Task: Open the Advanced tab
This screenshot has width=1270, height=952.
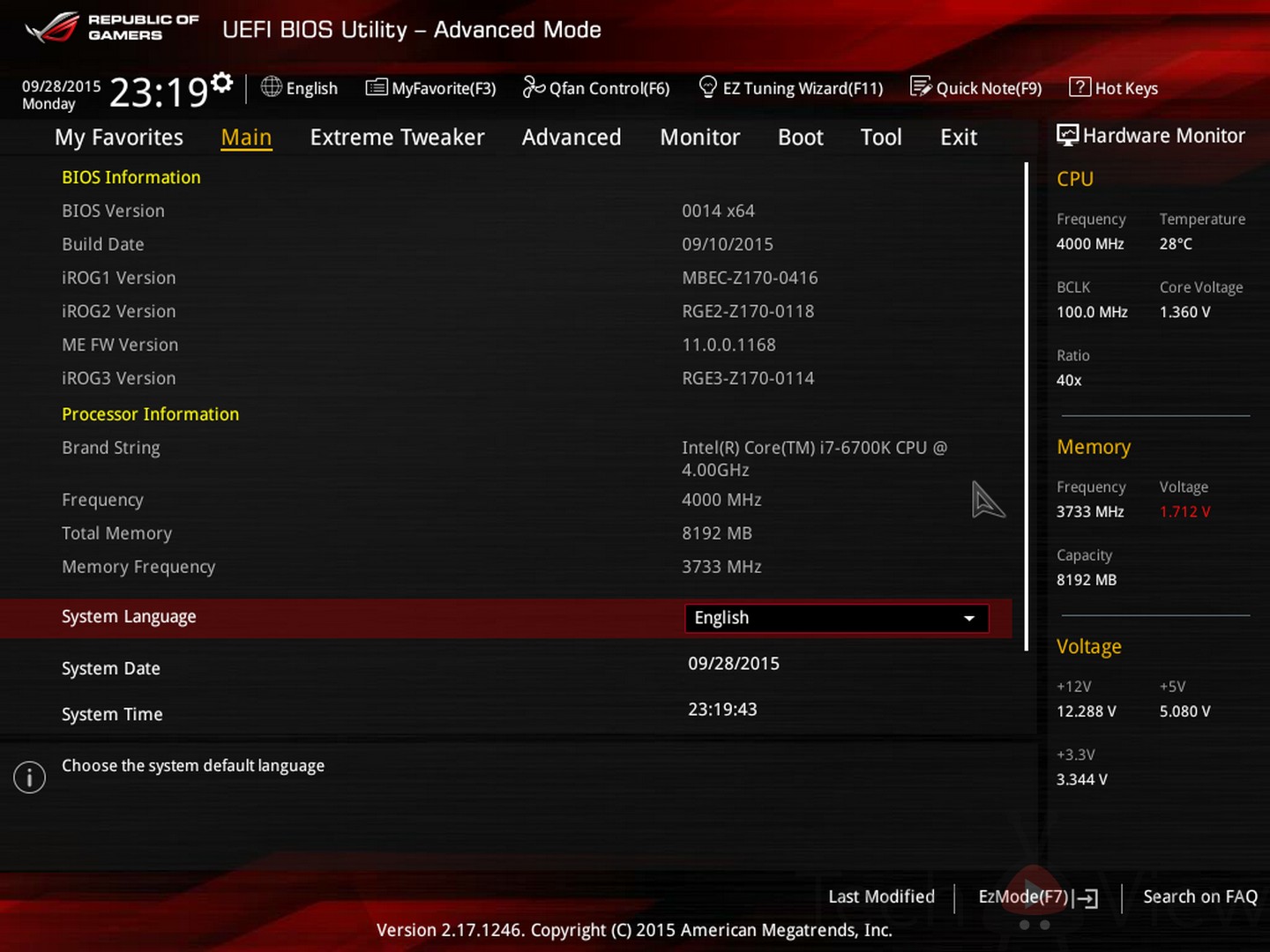Action: 571,138
